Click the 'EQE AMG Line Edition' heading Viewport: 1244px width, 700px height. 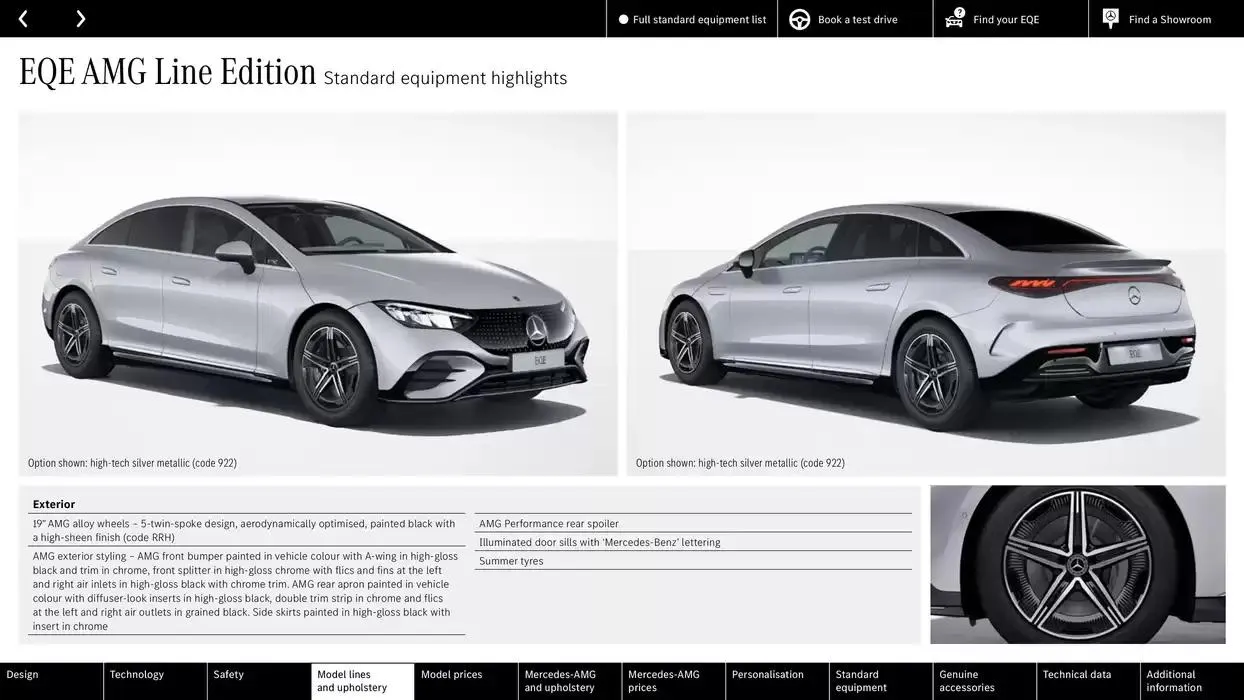pos(167,72)
